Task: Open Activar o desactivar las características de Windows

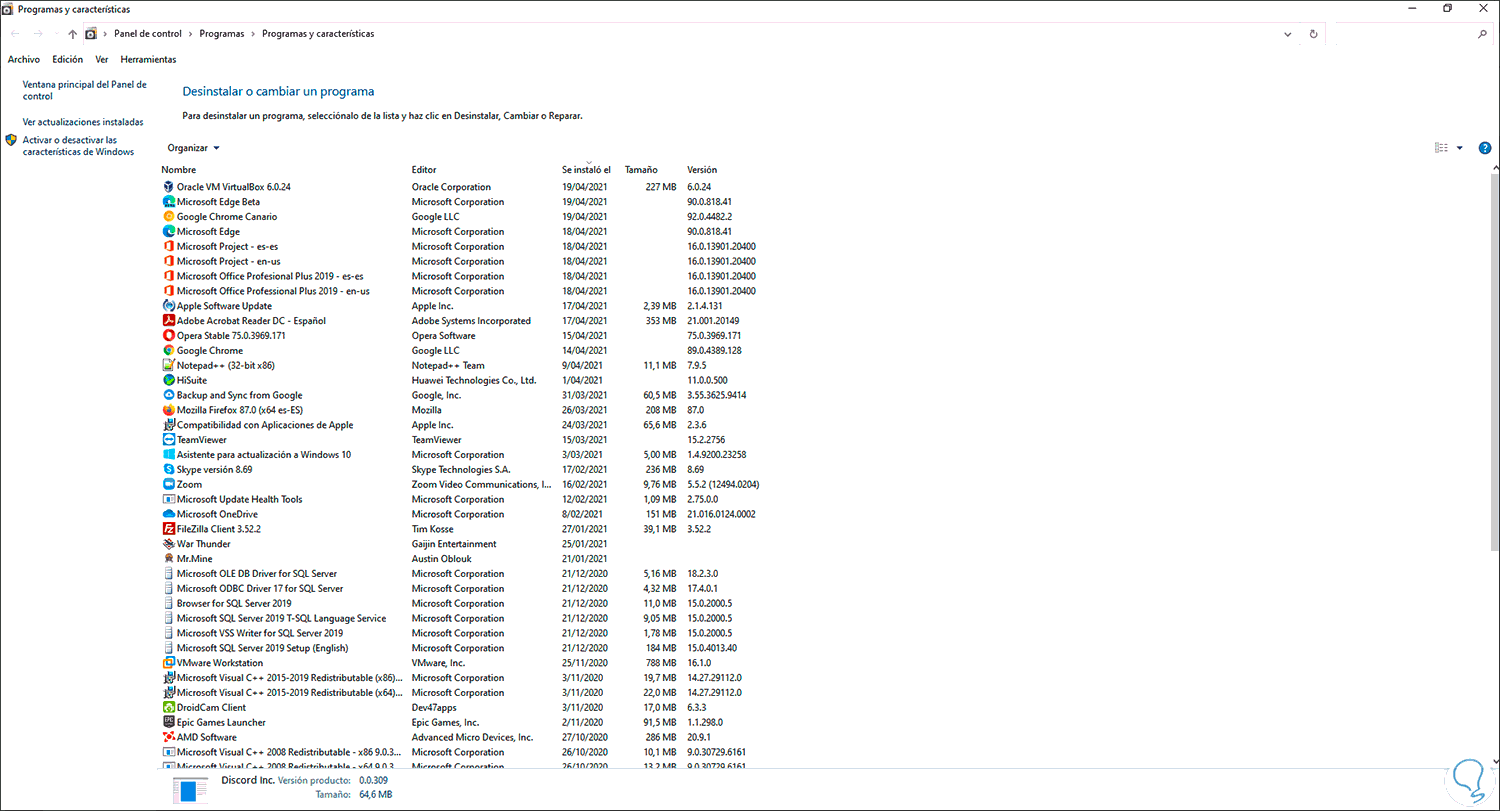Action: pos(78,146)
